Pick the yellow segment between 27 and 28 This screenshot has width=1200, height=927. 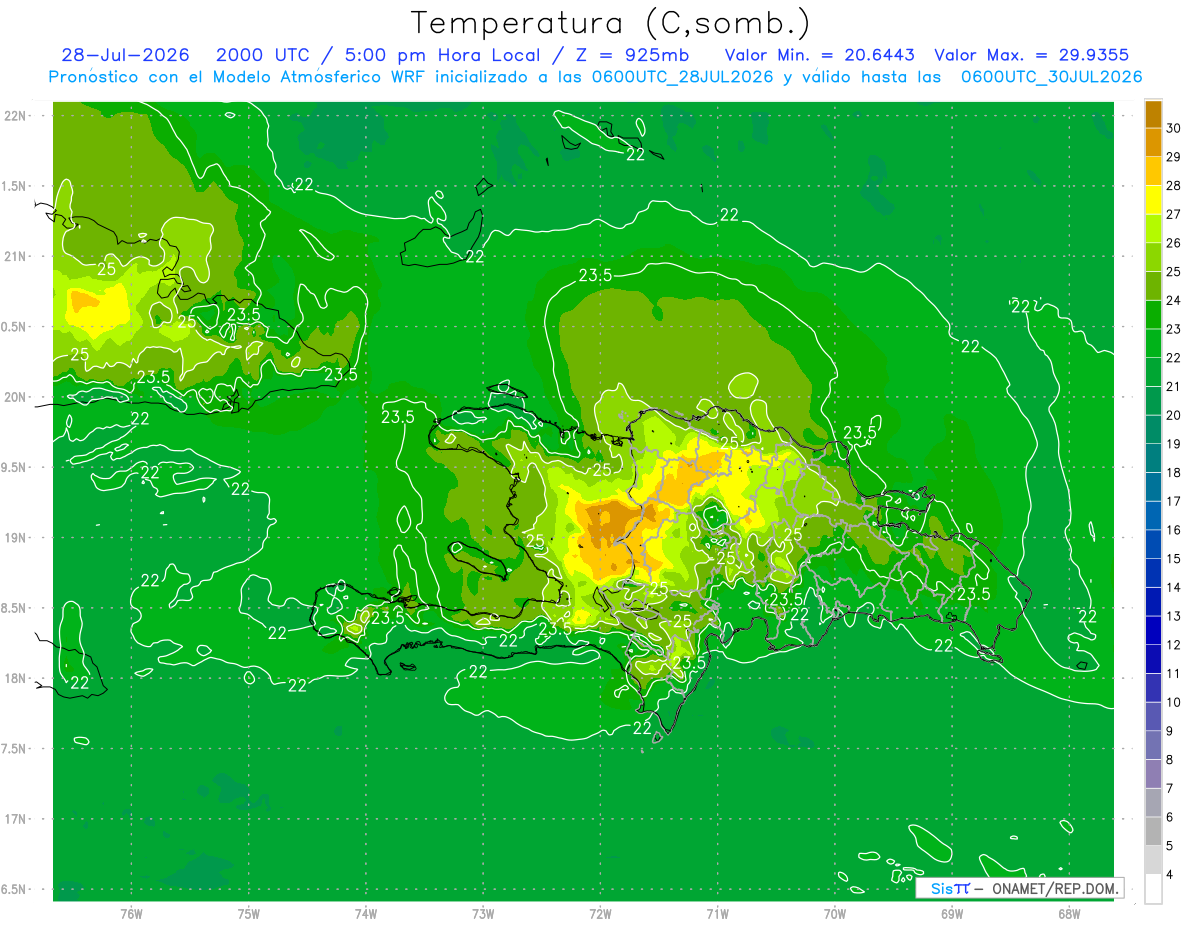(1153, 201)
